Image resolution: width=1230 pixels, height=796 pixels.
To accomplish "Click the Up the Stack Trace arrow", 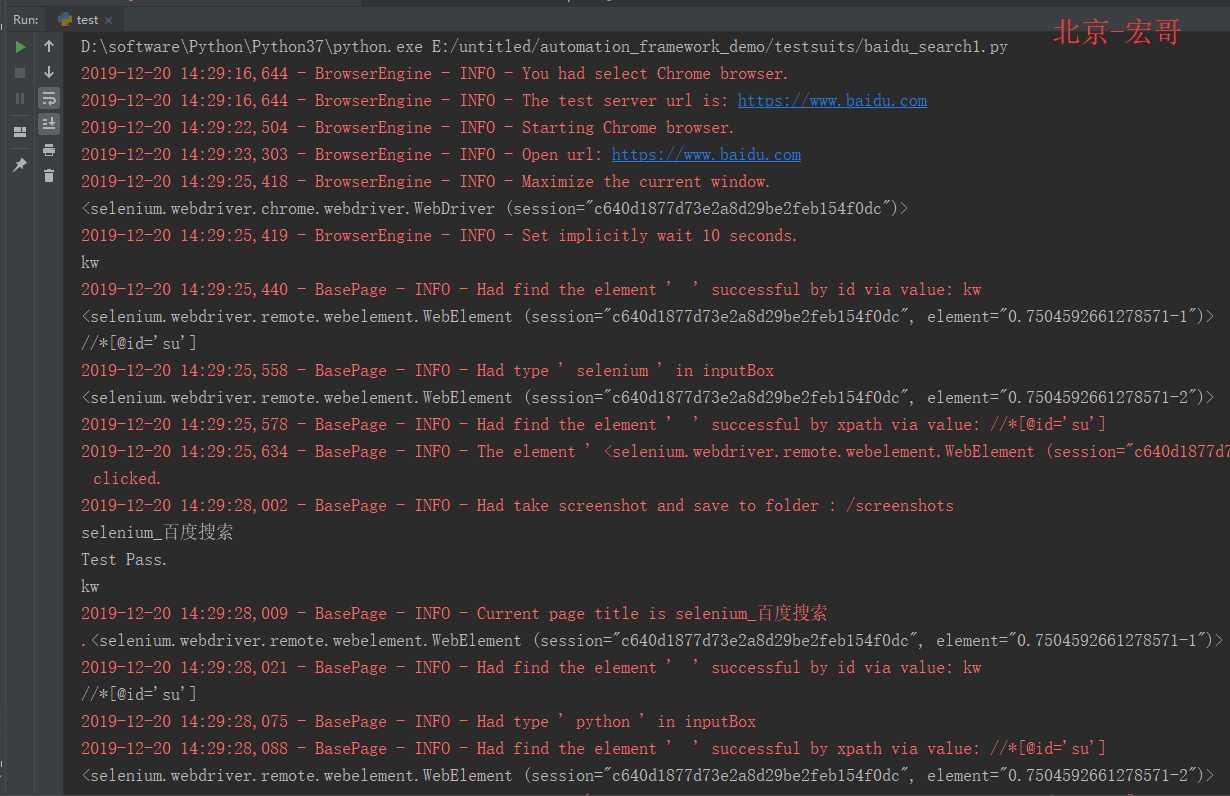I will 49,47.
